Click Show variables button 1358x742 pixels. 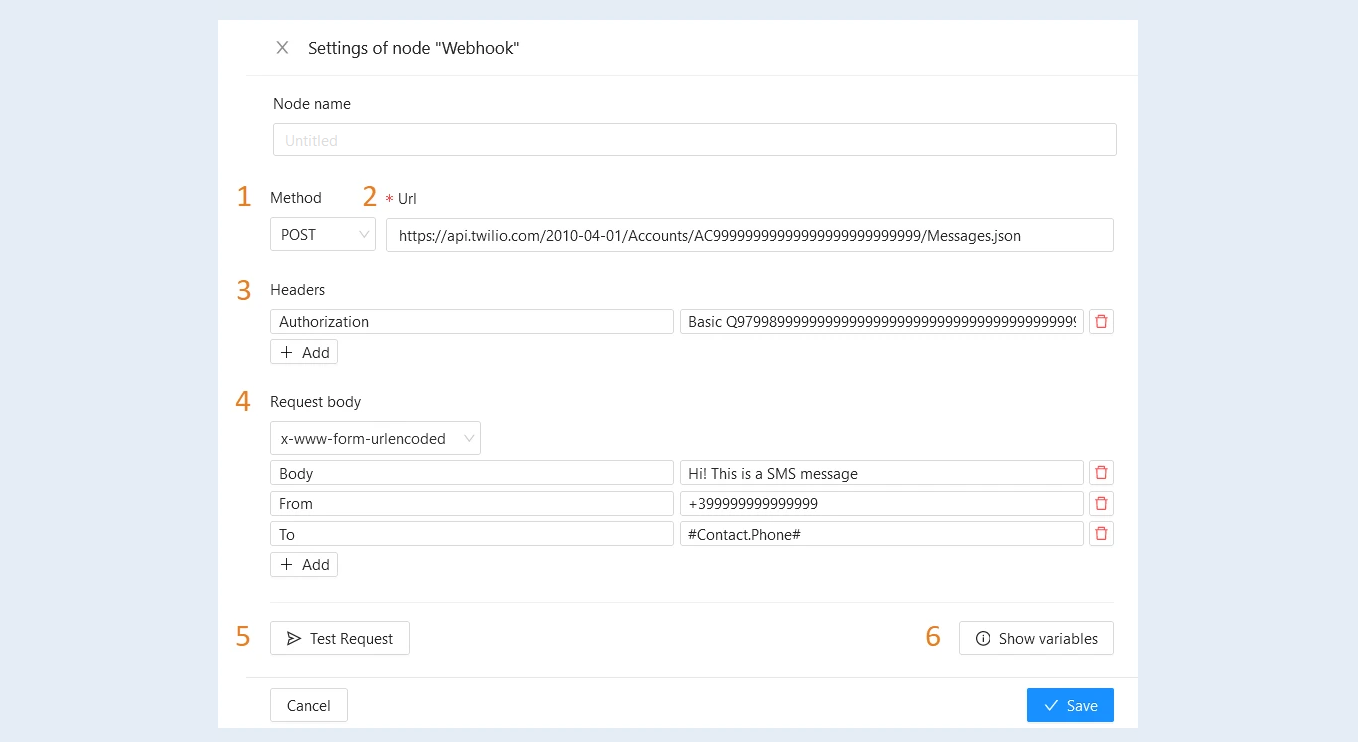[1036, 638]
